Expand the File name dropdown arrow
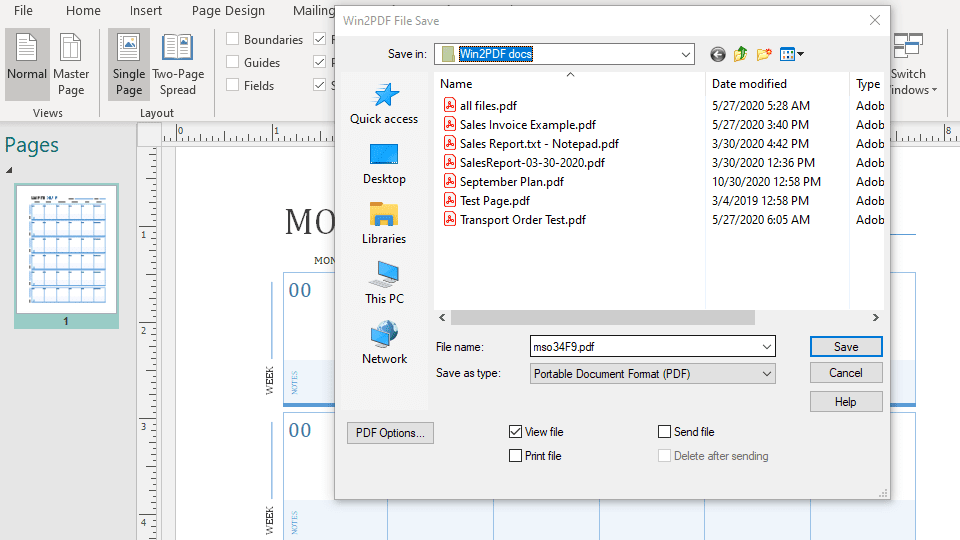 tap(767, 347)
